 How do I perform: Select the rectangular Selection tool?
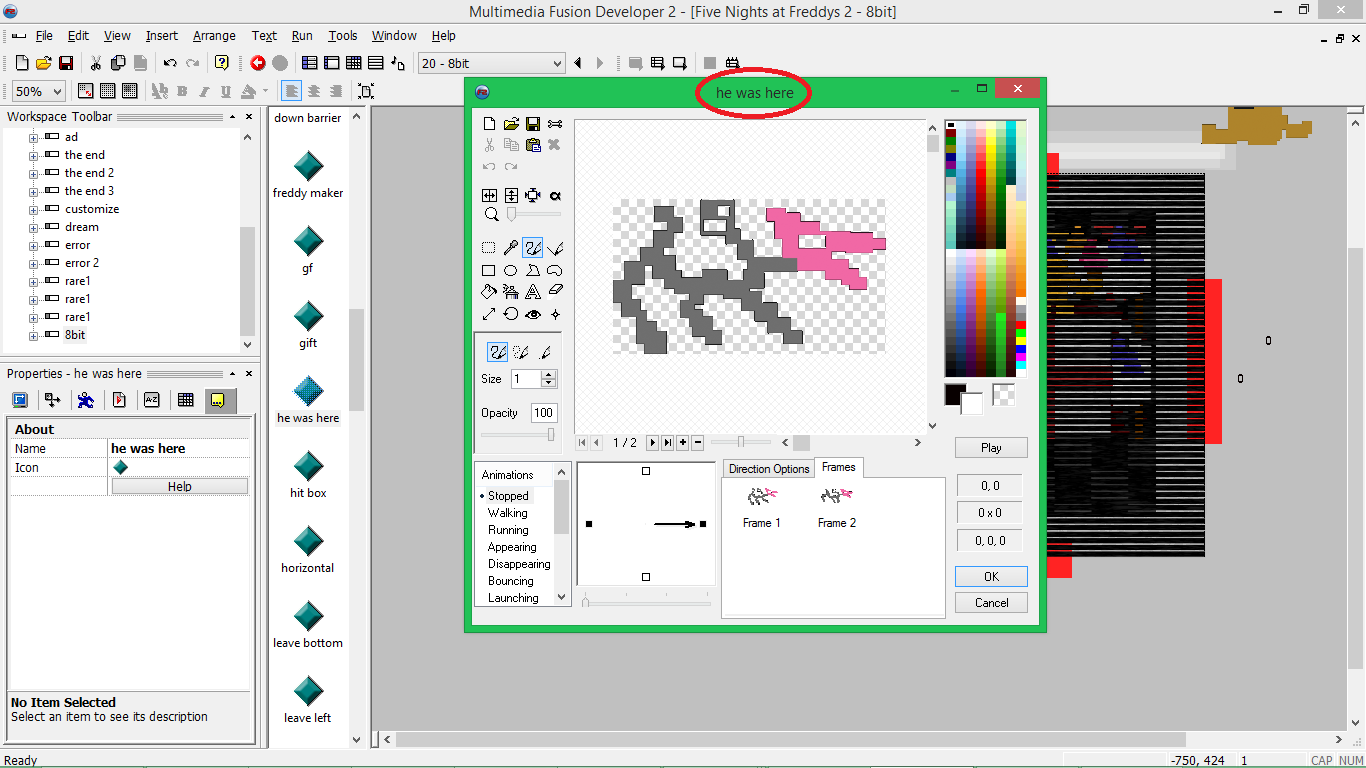[x=489, y=247]
